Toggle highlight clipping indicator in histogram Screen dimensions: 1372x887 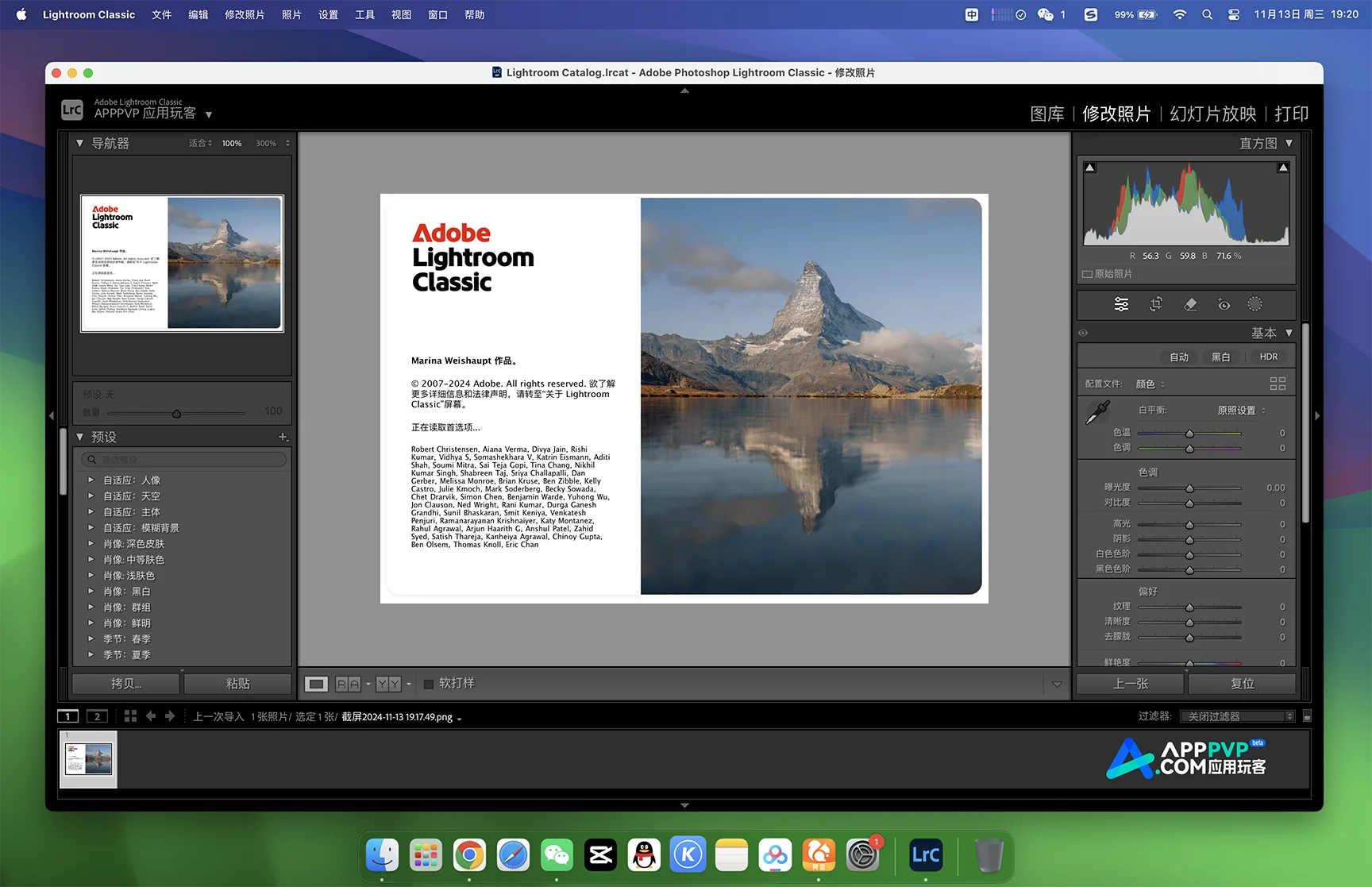point(1283,168)
